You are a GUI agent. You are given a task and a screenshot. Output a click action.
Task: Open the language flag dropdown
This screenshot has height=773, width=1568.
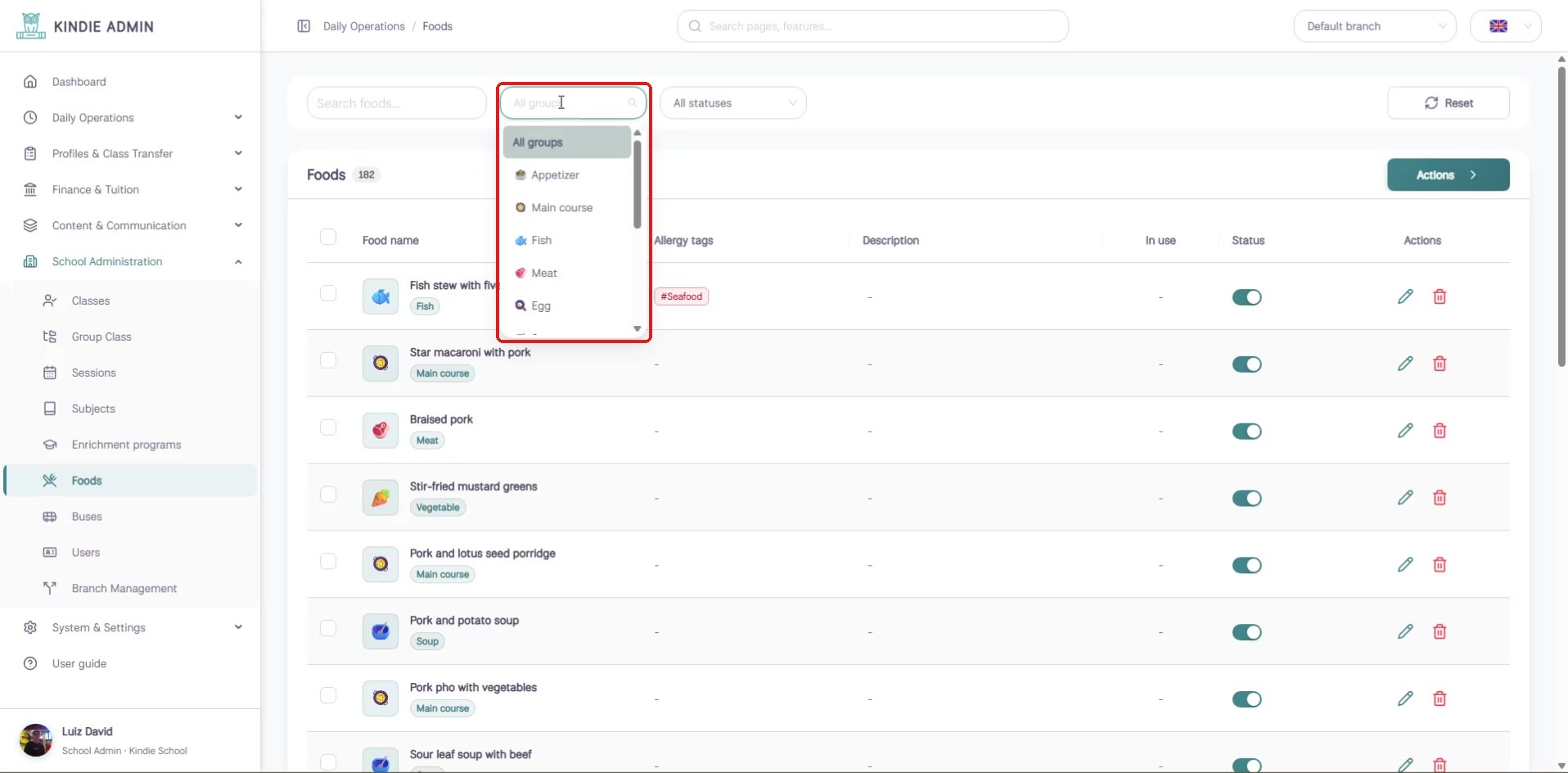pyautogui.click(x=1506, y=26)
